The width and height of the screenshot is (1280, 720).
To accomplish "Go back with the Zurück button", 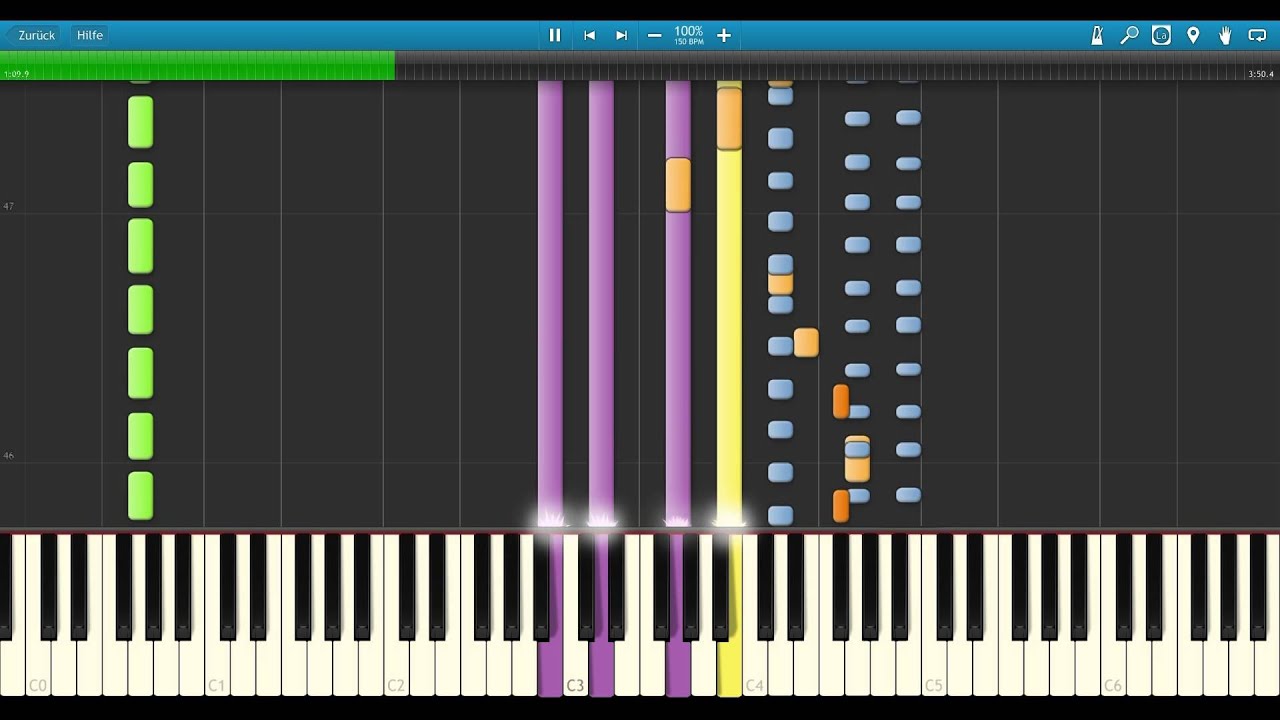I will pyautogui.click(x=33, y=35).
